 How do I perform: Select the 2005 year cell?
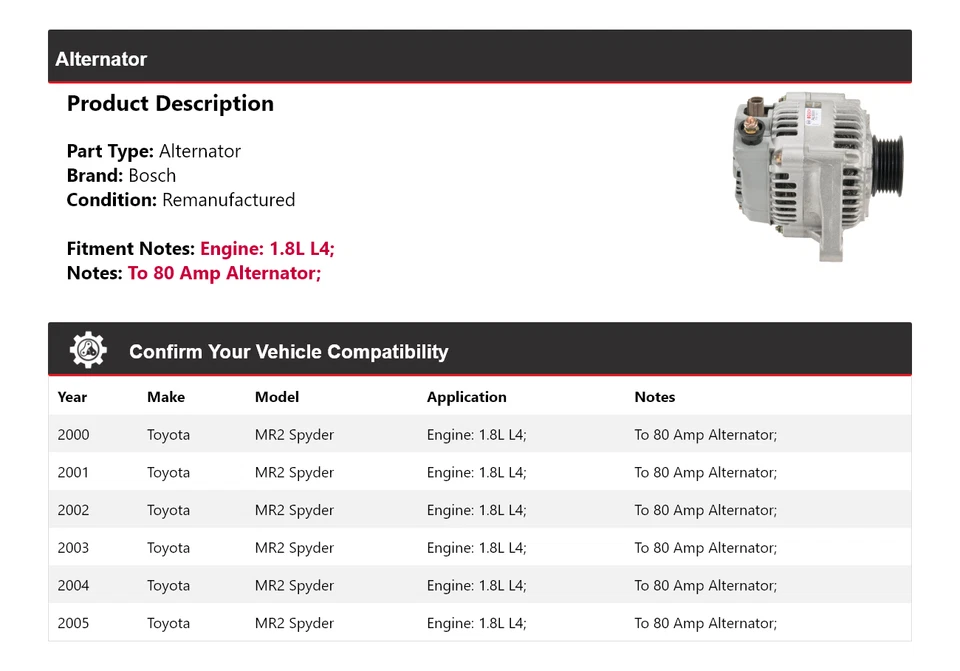(x=73, y=623)
